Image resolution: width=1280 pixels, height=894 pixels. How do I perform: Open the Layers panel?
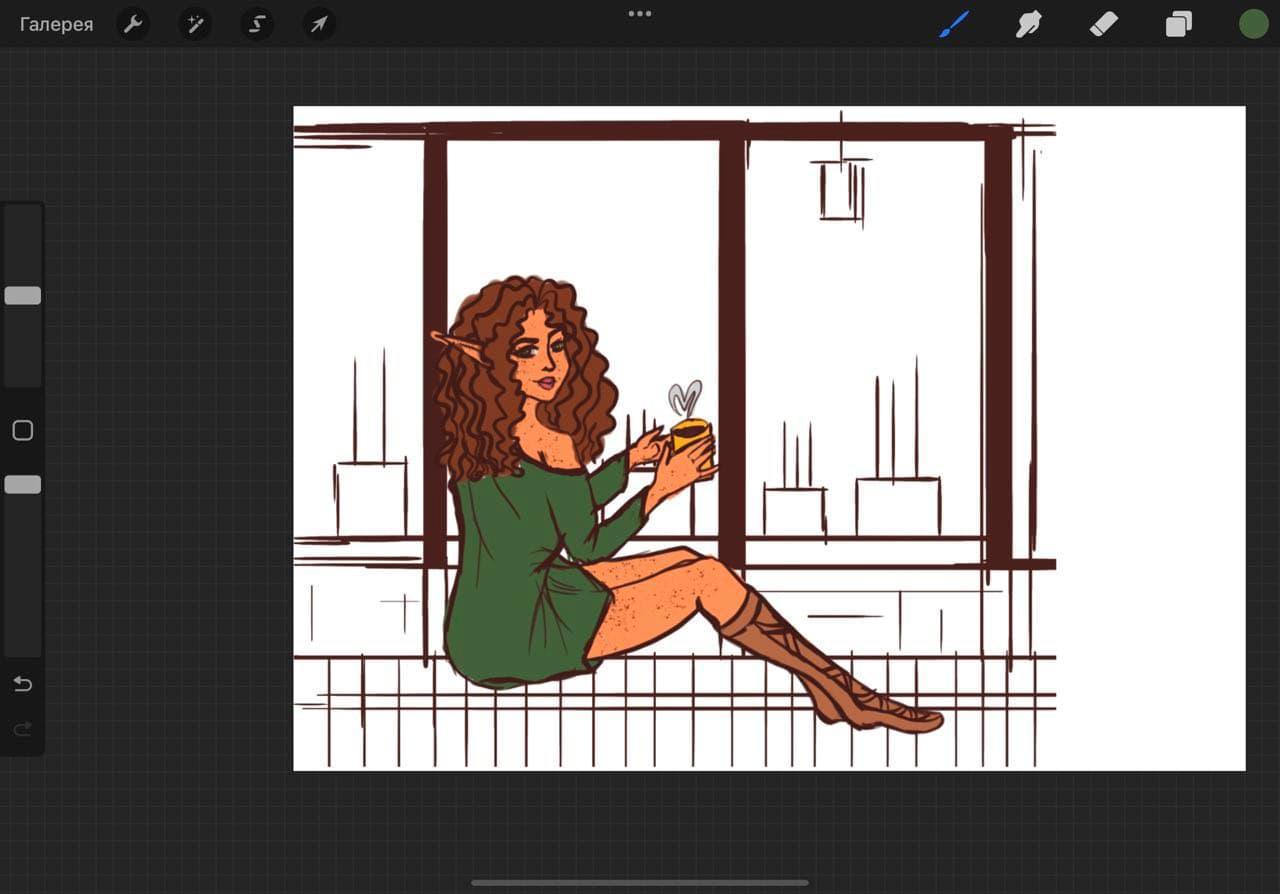1179,25
